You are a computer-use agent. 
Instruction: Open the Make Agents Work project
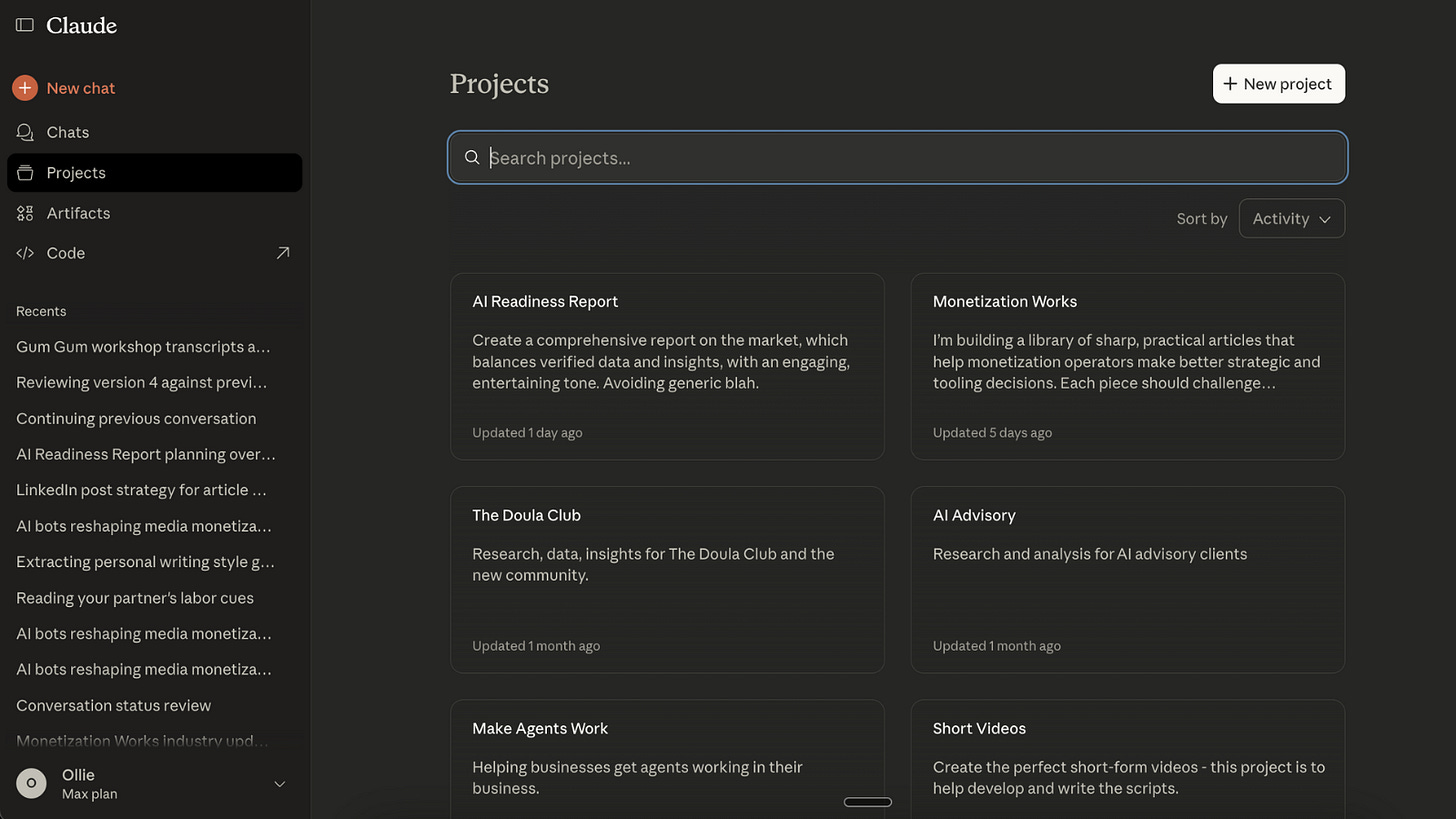[667, 758]
